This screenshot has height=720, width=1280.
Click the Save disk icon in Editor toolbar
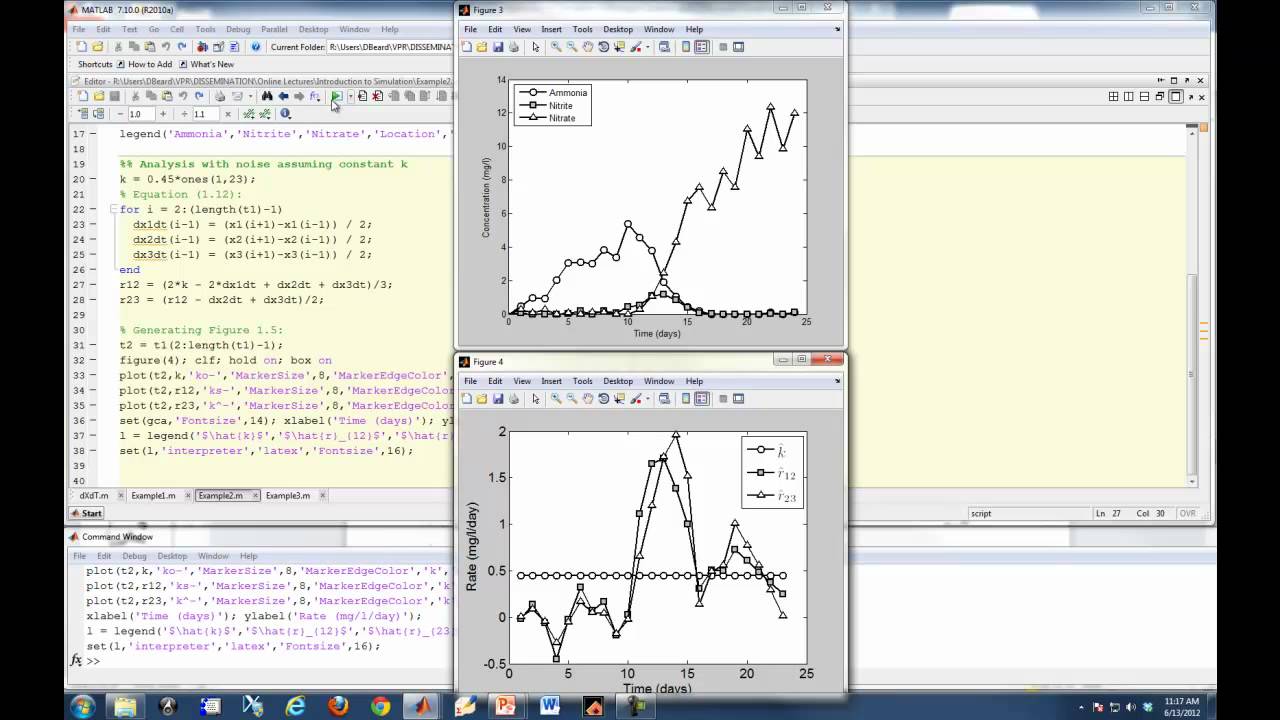[115, 96]
